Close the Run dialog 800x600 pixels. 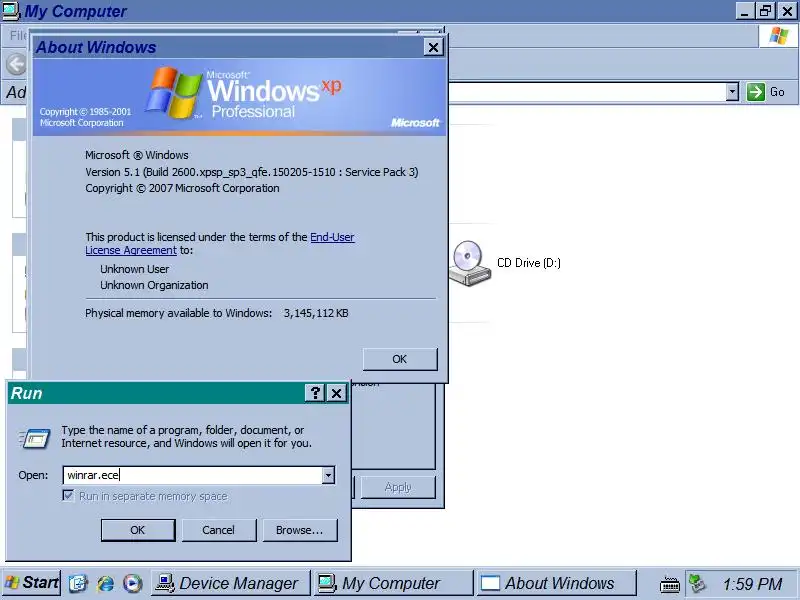coord(336,393)
